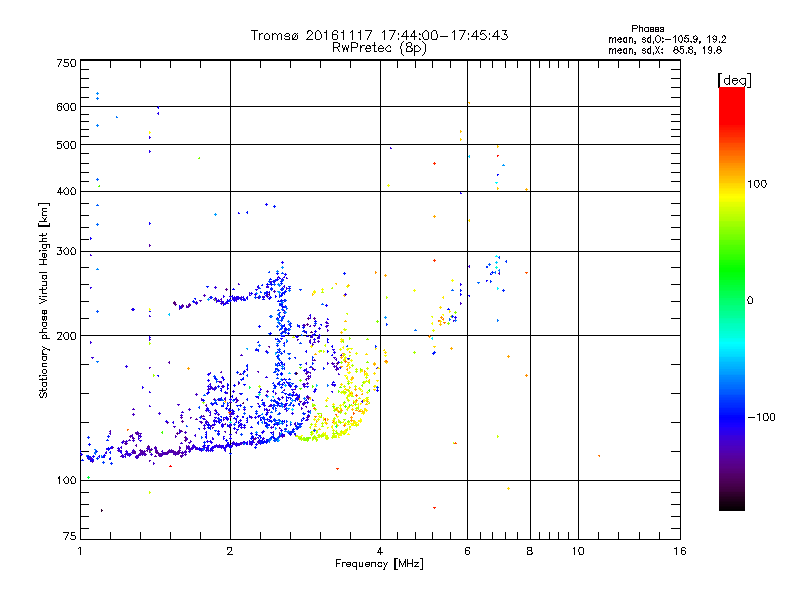Click the y-axis tick label '75'

click(x=70, y=536)
